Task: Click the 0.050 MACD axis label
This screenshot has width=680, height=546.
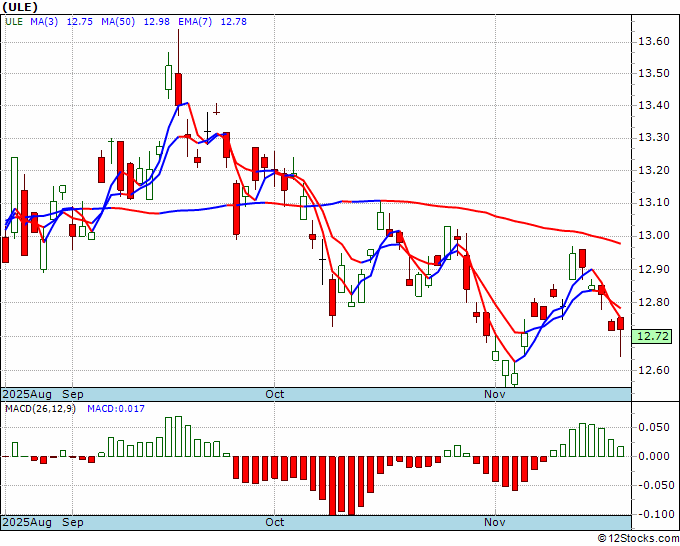Action: point(654,427)
